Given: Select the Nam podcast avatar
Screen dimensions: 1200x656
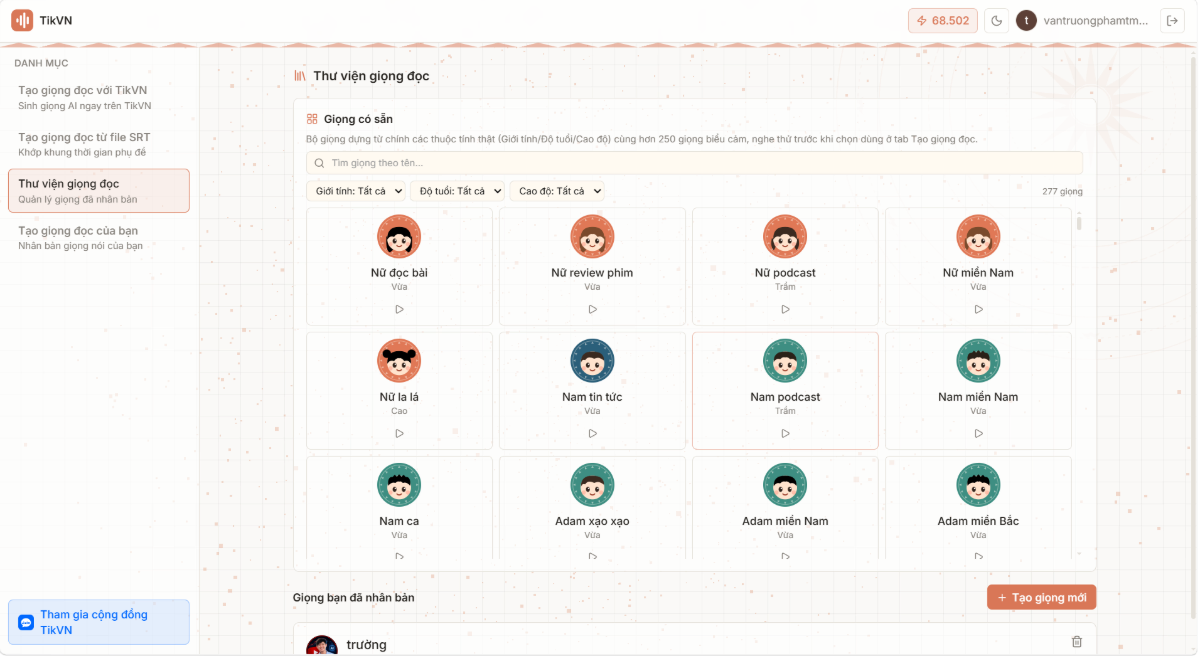Looking at the screenshot, I should point(785,360).
